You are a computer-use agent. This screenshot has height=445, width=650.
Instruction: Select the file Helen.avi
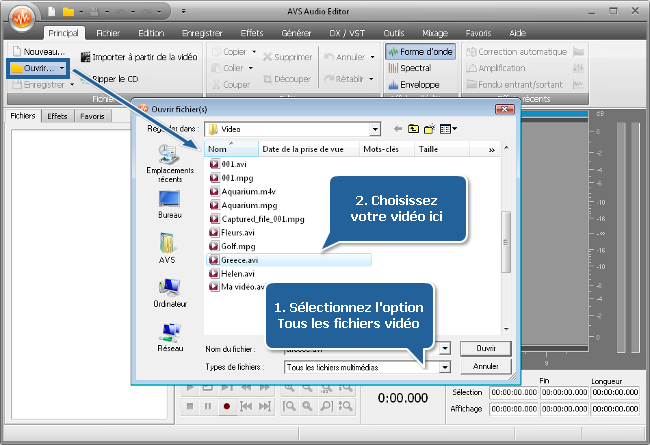[x=232, y=274]
